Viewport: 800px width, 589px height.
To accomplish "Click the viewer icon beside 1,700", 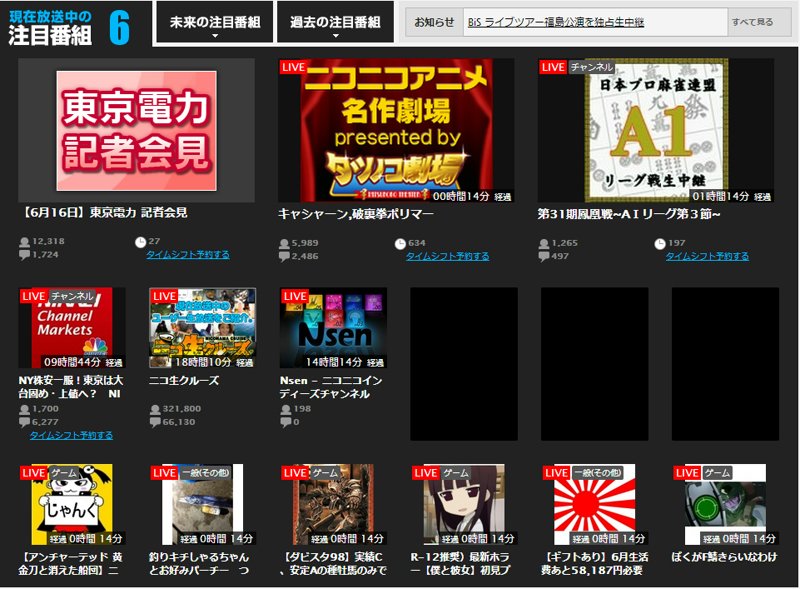I will tap(24, 409).
